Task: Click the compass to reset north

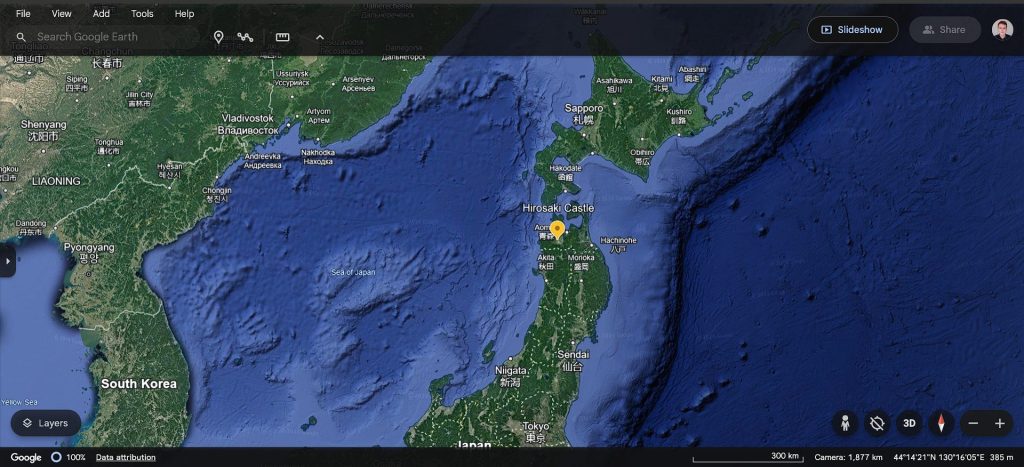Action: [940, 423]
